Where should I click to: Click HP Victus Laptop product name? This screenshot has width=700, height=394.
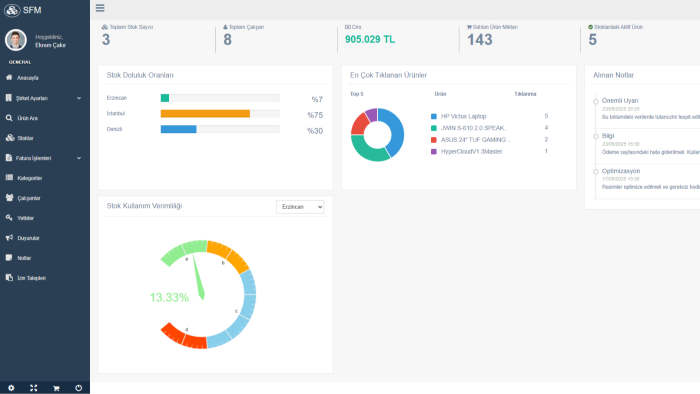463,116
